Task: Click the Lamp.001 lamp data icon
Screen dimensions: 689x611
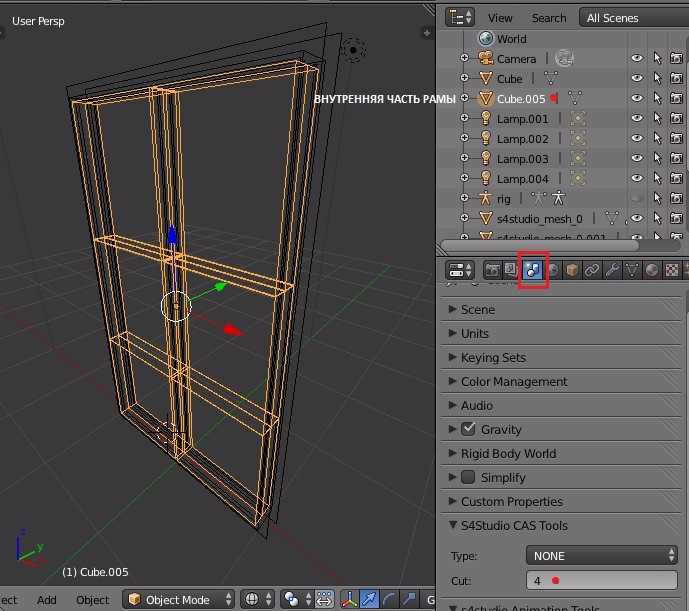Action: tap(578, 118)
